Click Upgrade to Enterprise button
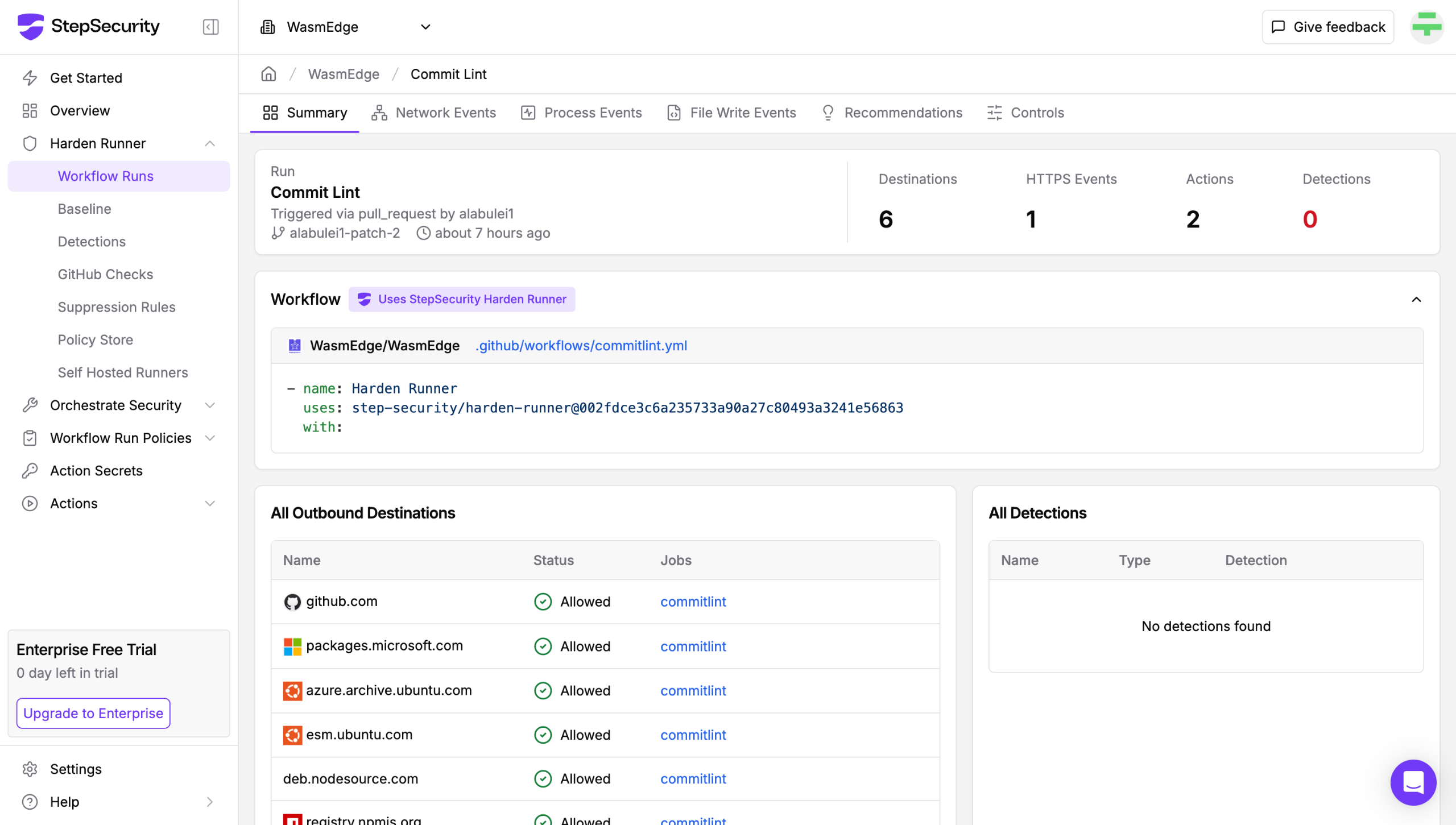1456x825 pixels. pos(93,713)
